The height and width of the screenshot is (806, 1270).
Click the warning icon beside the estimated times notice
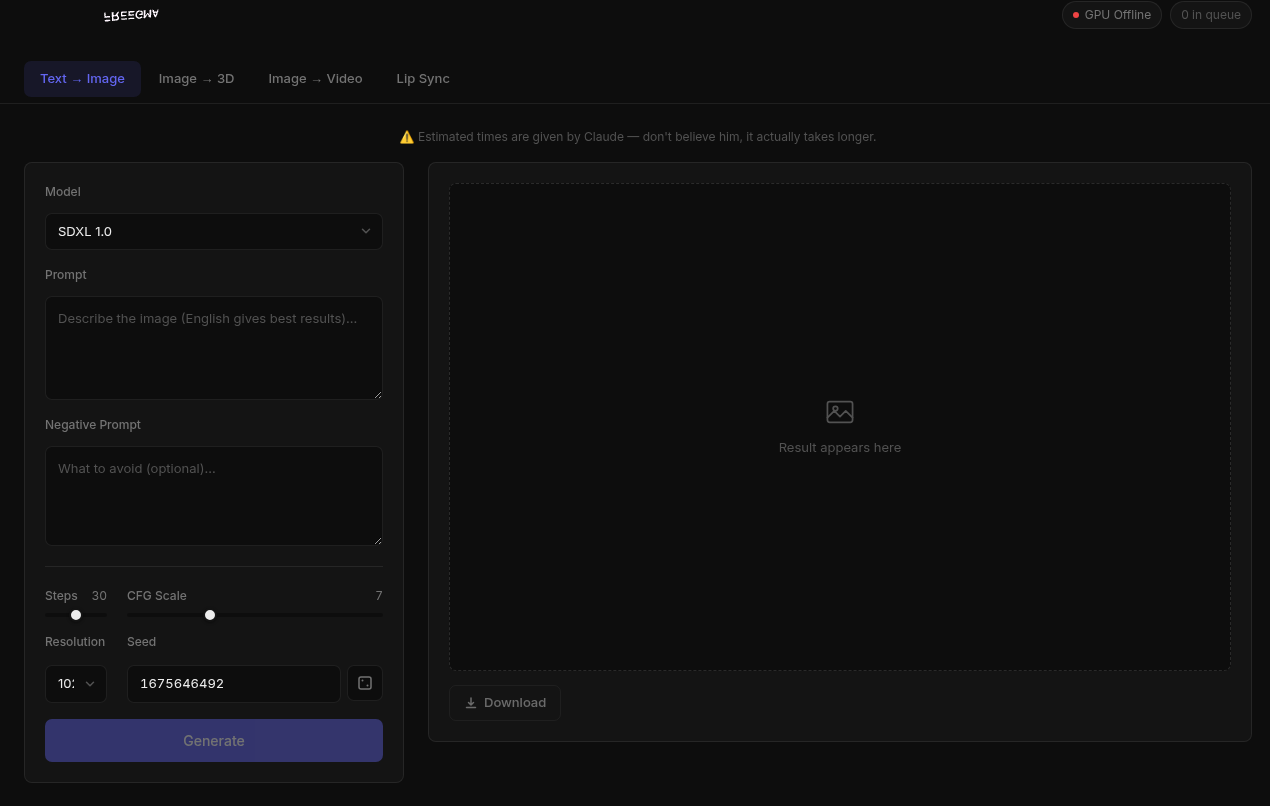[x=407, y=137]
